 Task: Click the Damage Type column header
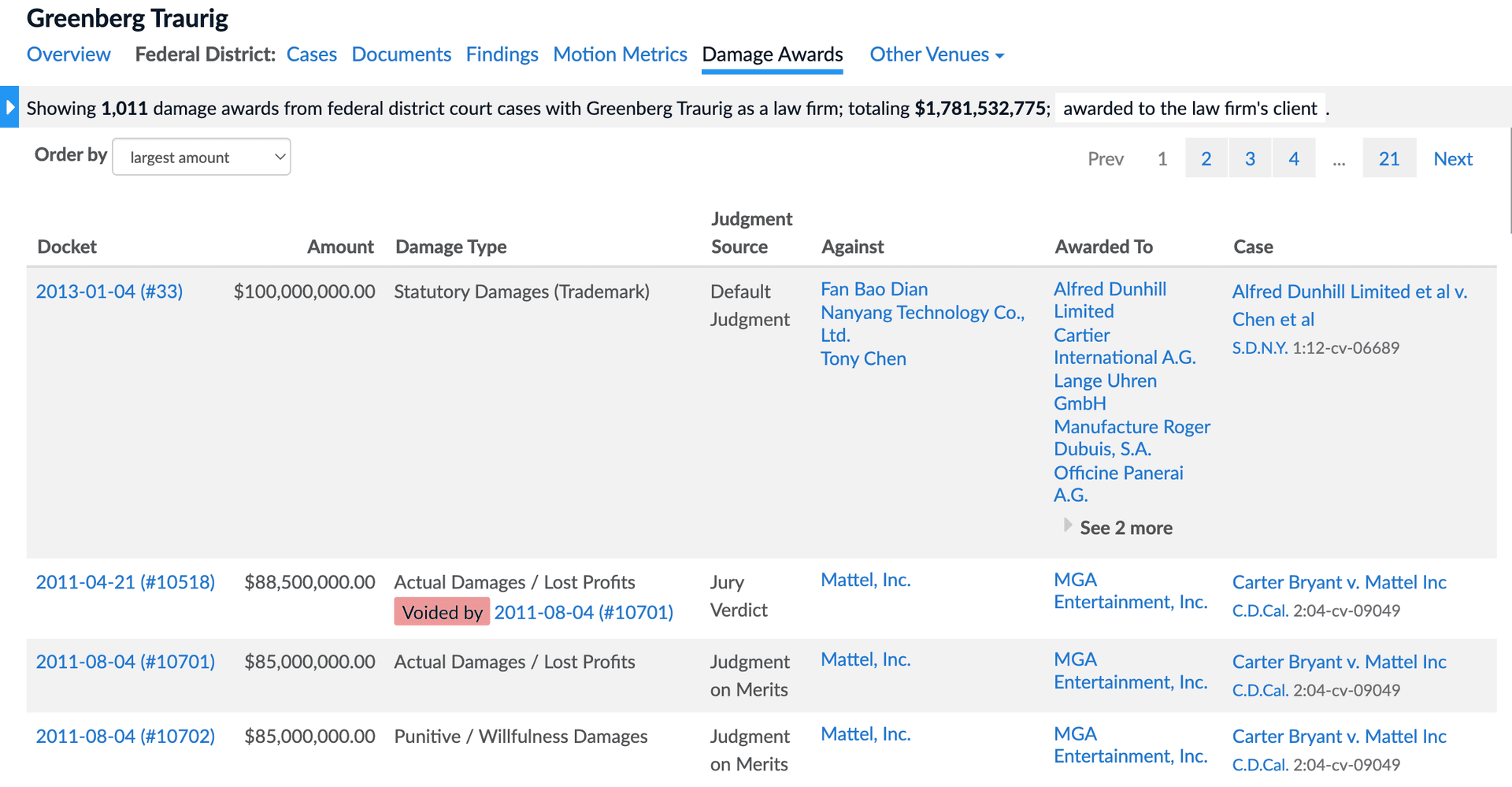tap(450, 247)
